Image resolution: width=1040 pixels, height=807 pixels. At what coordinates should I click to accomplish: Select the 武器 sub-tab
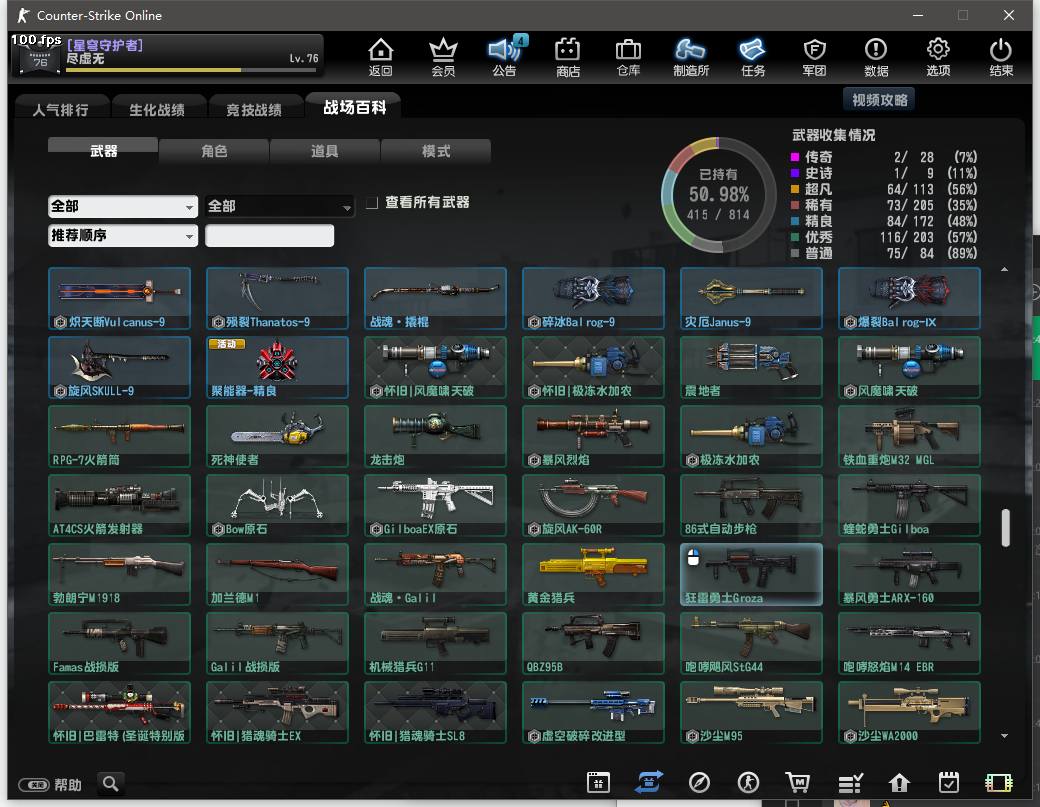tap(103, 150)
